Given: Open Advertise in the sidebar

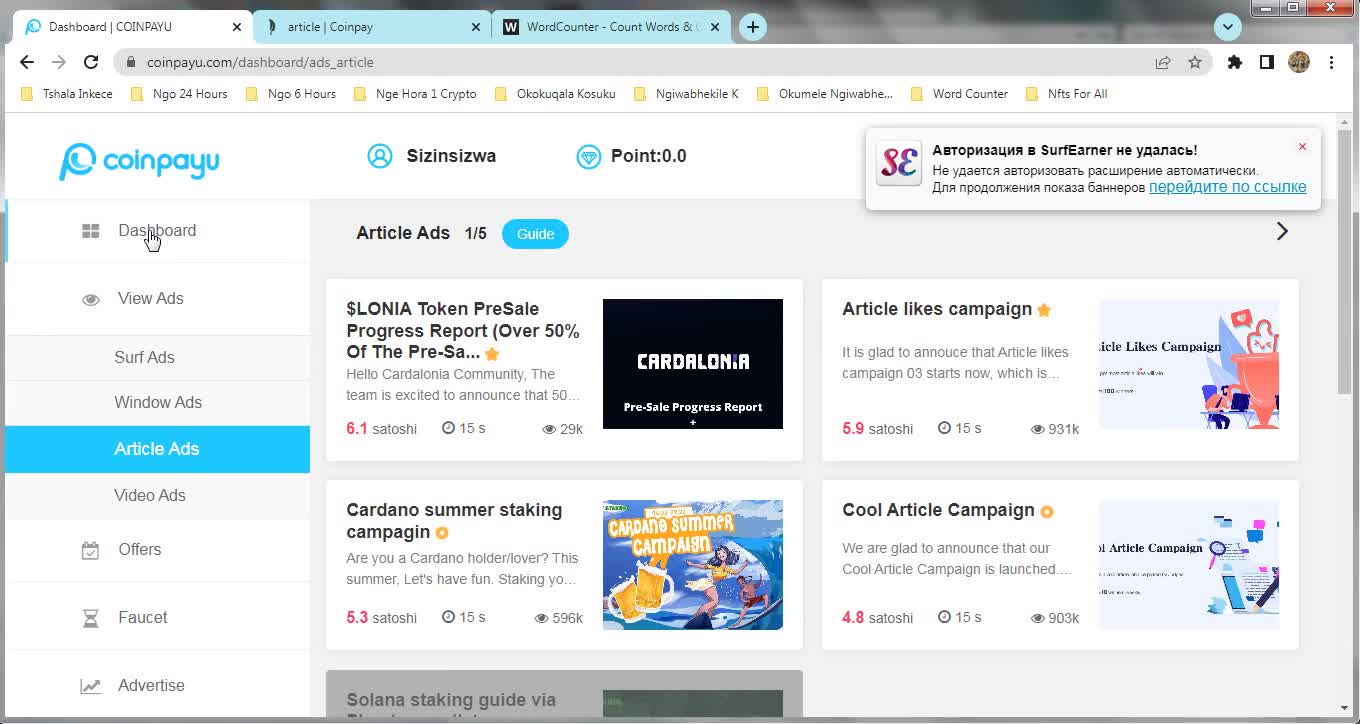Looking at the screenshot, I should click(x=157, y=686).
